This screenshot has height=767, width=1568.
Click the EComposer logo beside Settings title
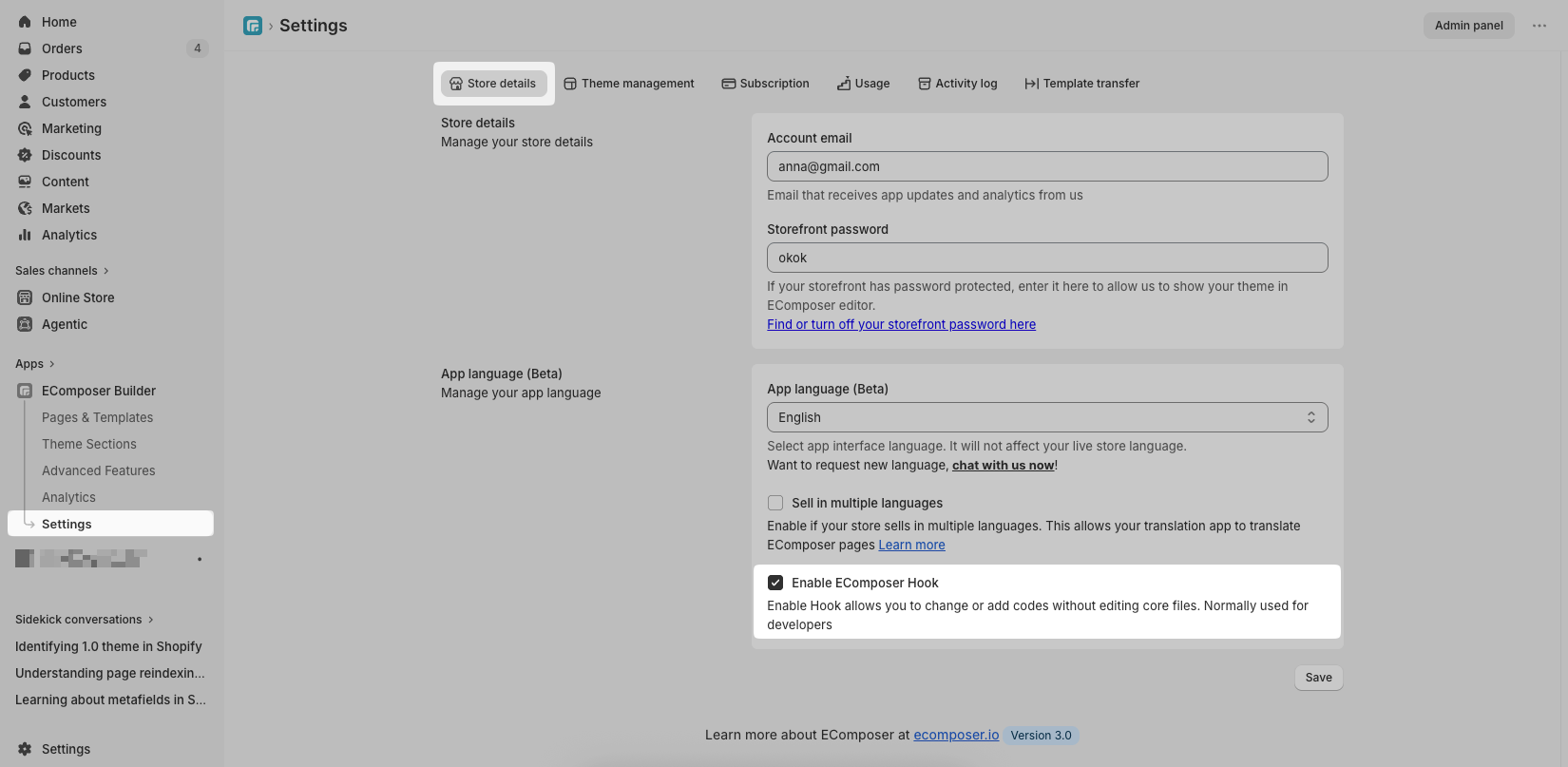[253, 26]
